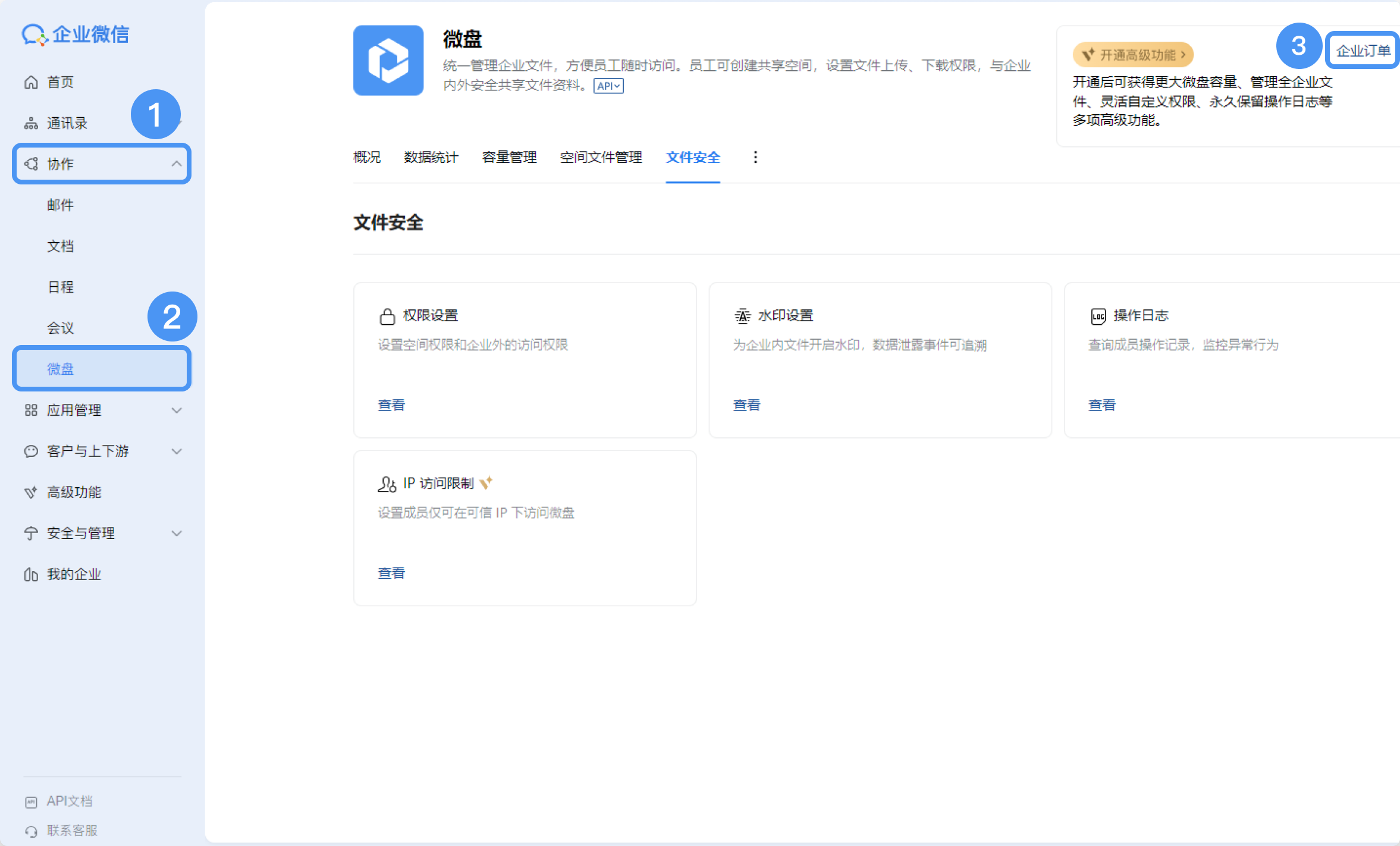Open the 联系客服 link
This screenshot has width=1400, height=846.
tap(72, 831)
